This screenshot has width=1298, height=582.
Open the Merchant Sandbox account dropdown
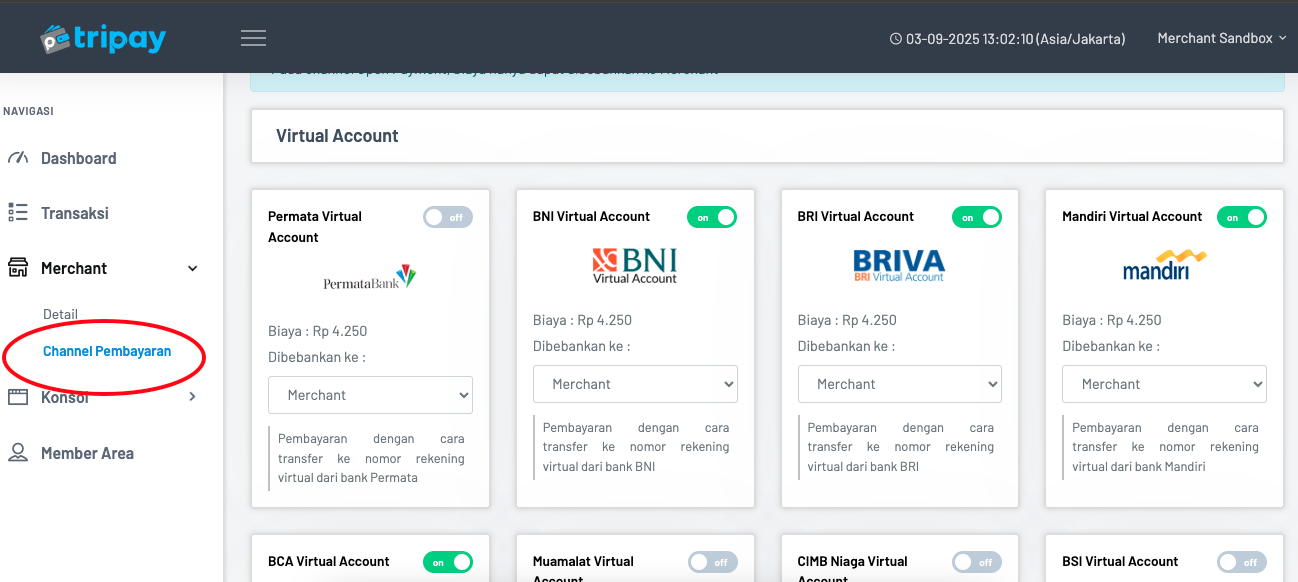pyautogui.click(x=1221, y=38)
